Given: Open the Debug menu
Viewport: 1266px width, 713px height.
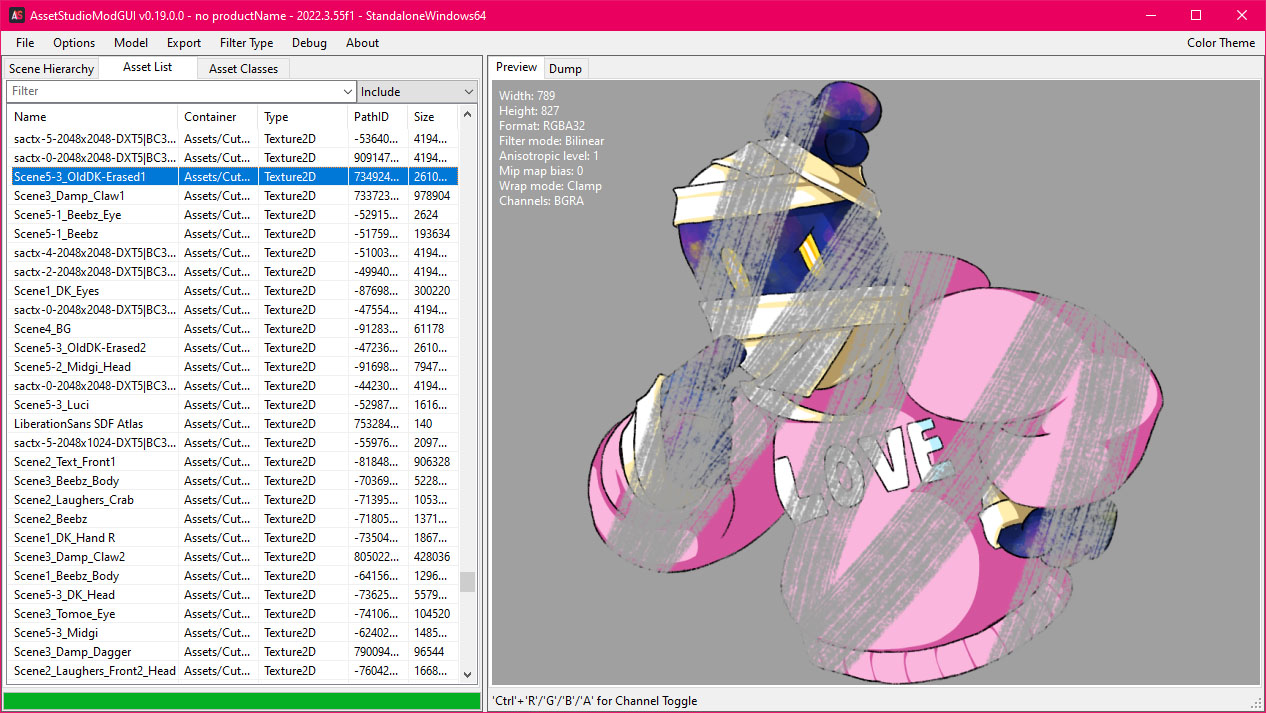Looking at the screenshot, I should (309, 43).
